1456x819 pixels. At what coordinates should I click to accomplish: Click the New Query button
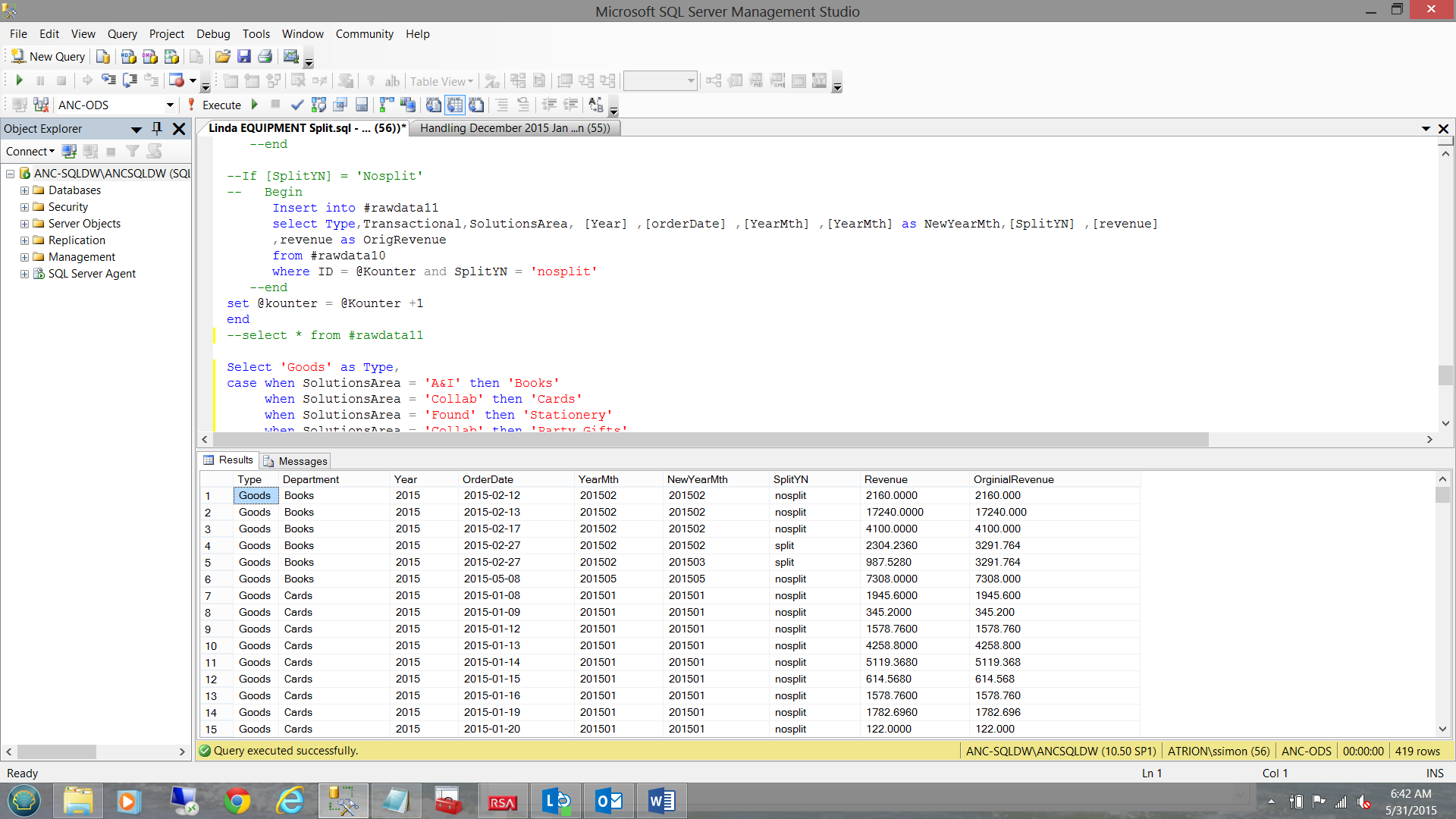(49, 57)
